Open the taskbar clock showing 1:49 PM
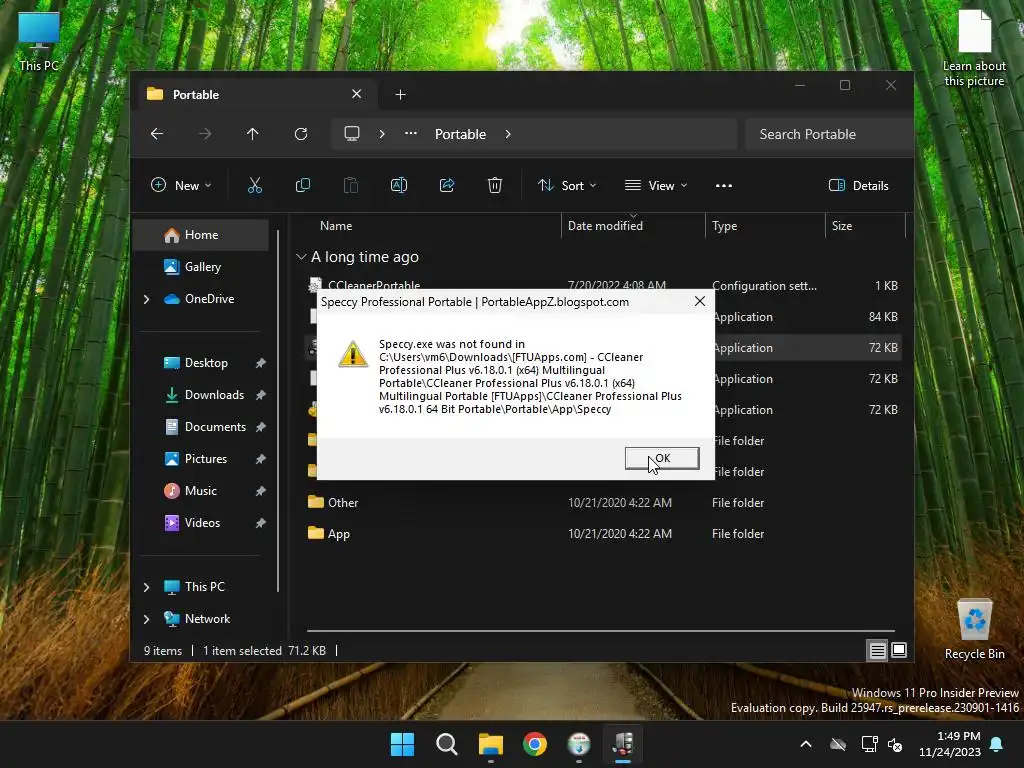 pyautogui.click(x=950, y=744)
